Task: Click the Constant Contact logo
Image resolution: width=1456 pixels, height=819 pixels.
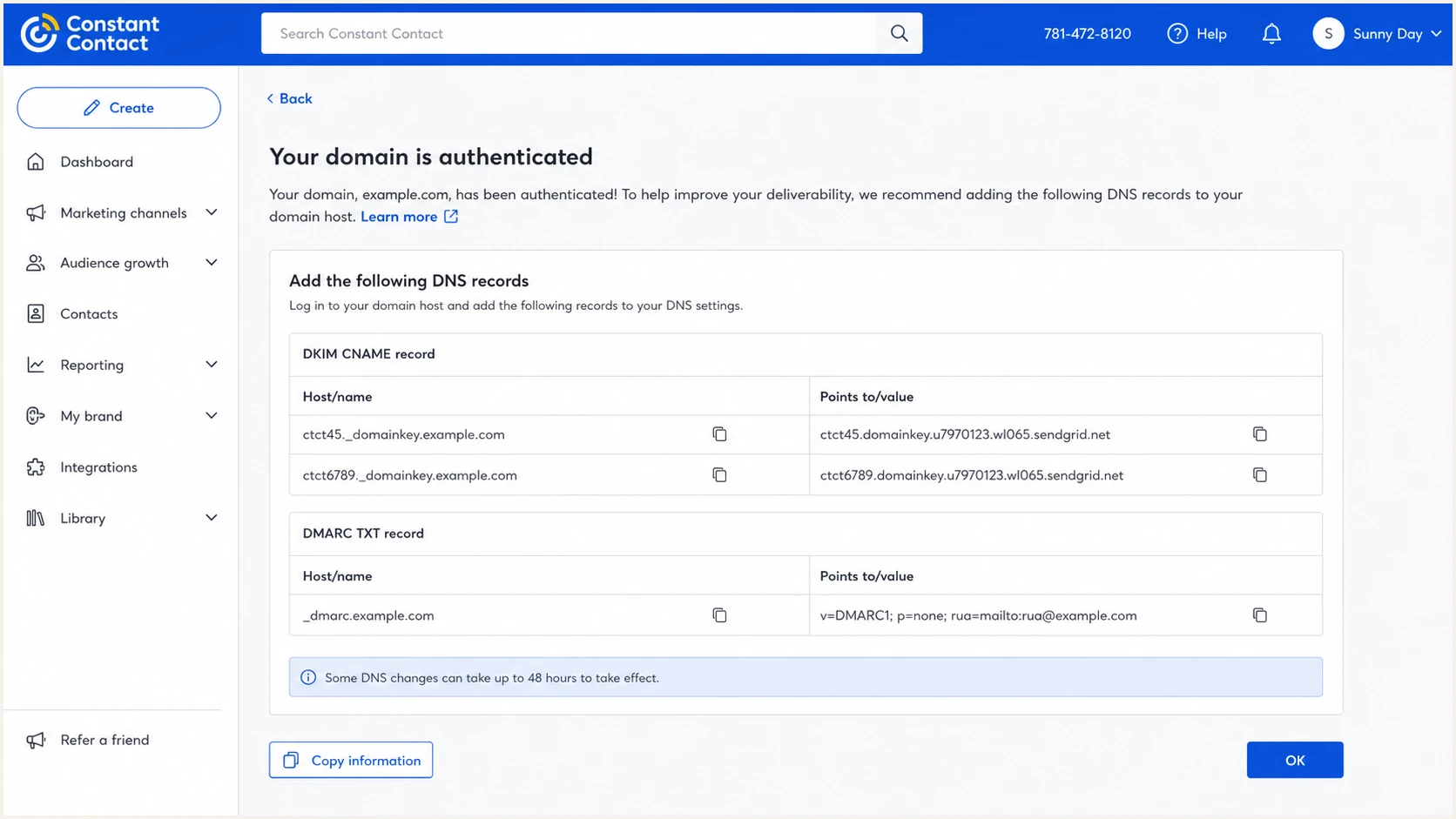Action: [90, 34]
